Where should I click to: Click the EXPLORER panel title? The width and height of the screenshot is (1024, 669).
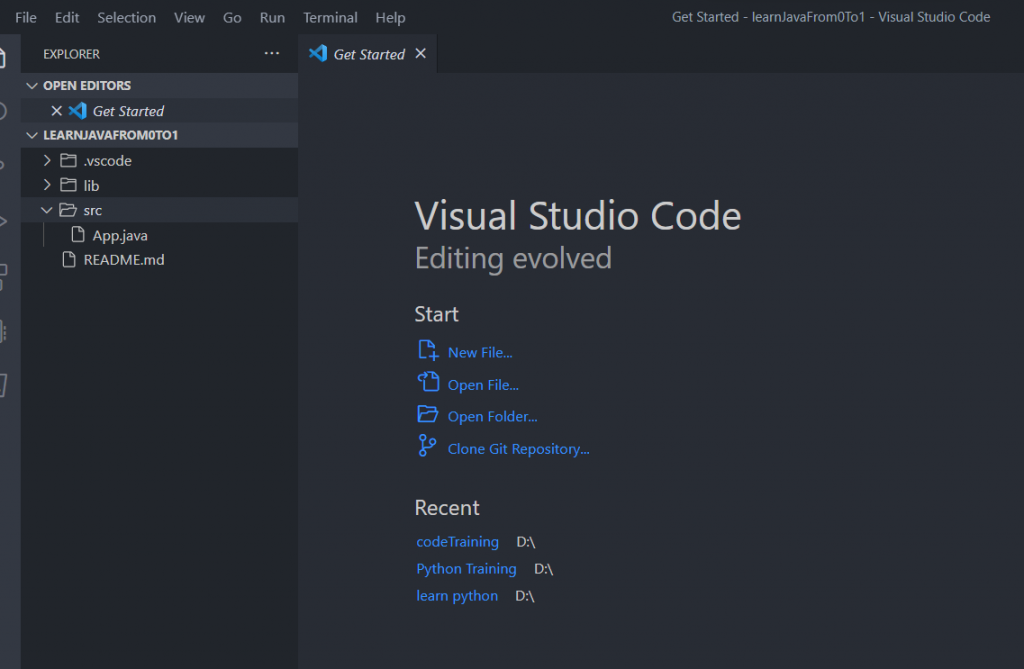(x=71, y=54)
